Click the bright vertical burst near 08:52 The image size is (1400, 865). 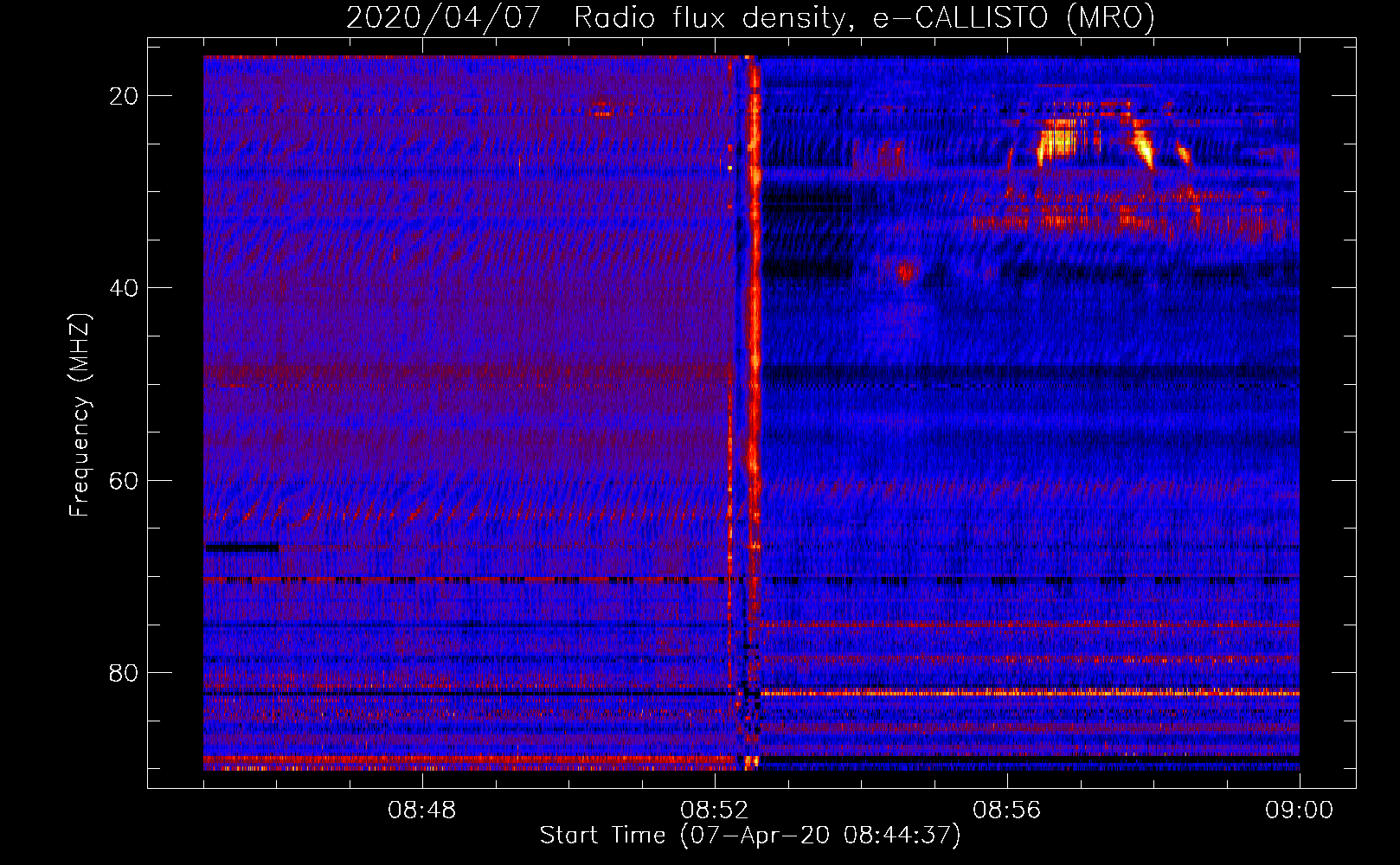coord(754,346)
